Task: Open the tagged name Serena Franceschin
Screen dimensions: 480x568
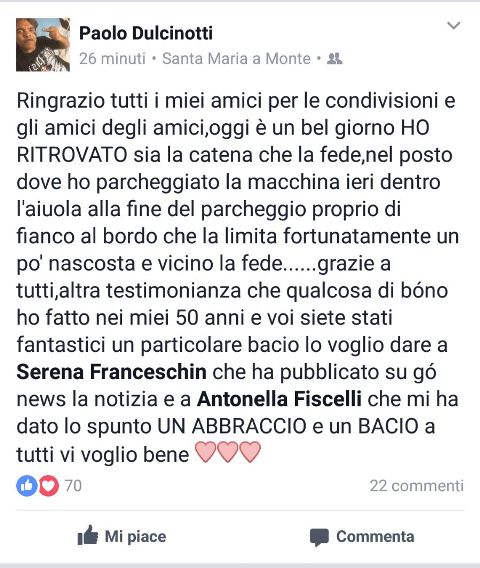Action: [x=112, y=372]
